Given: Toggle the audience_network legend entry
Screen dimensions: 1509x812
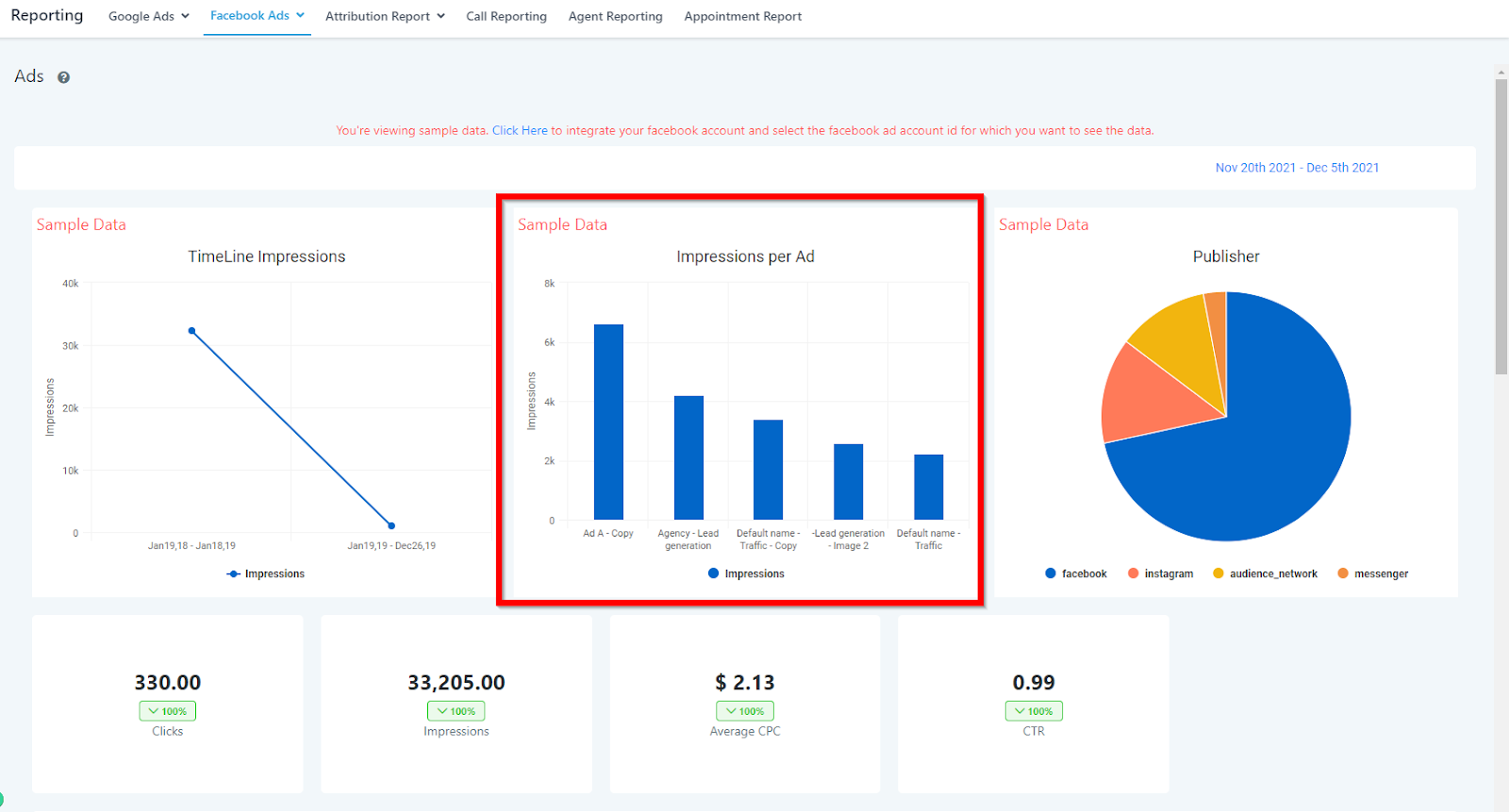Looking at the screenshot, I should point(1265,573).
